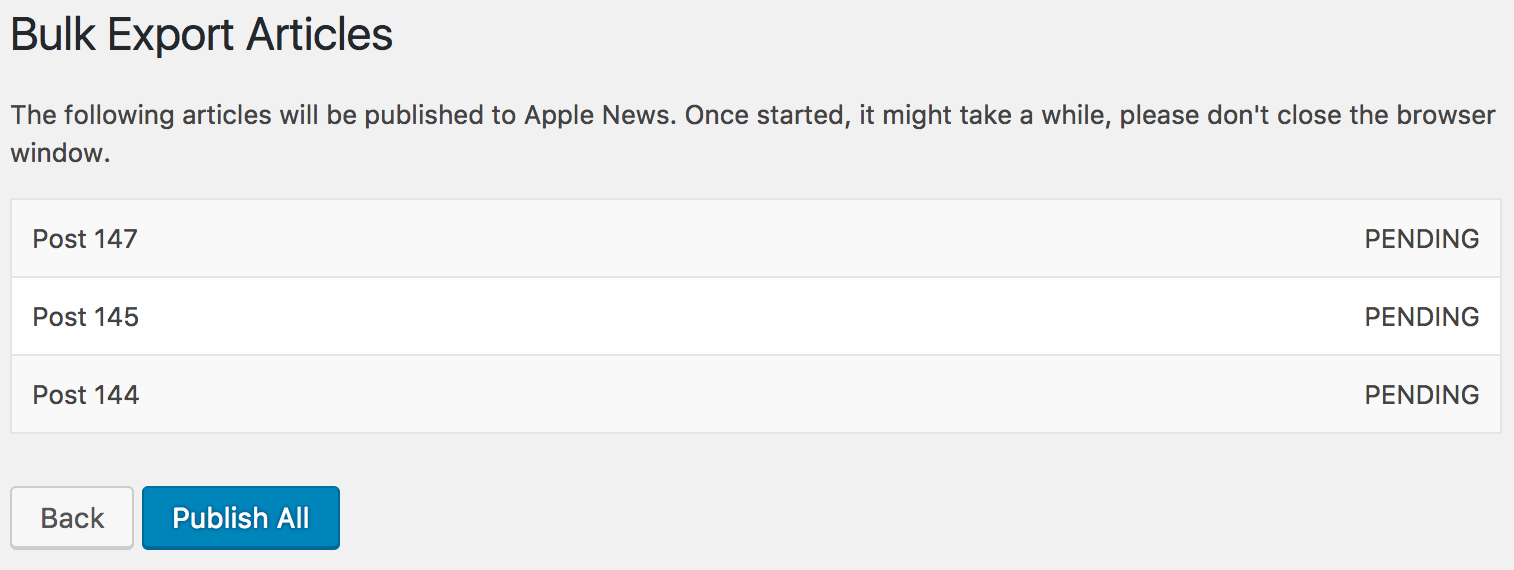Go back using the Back button

click(x=72, y=518)
